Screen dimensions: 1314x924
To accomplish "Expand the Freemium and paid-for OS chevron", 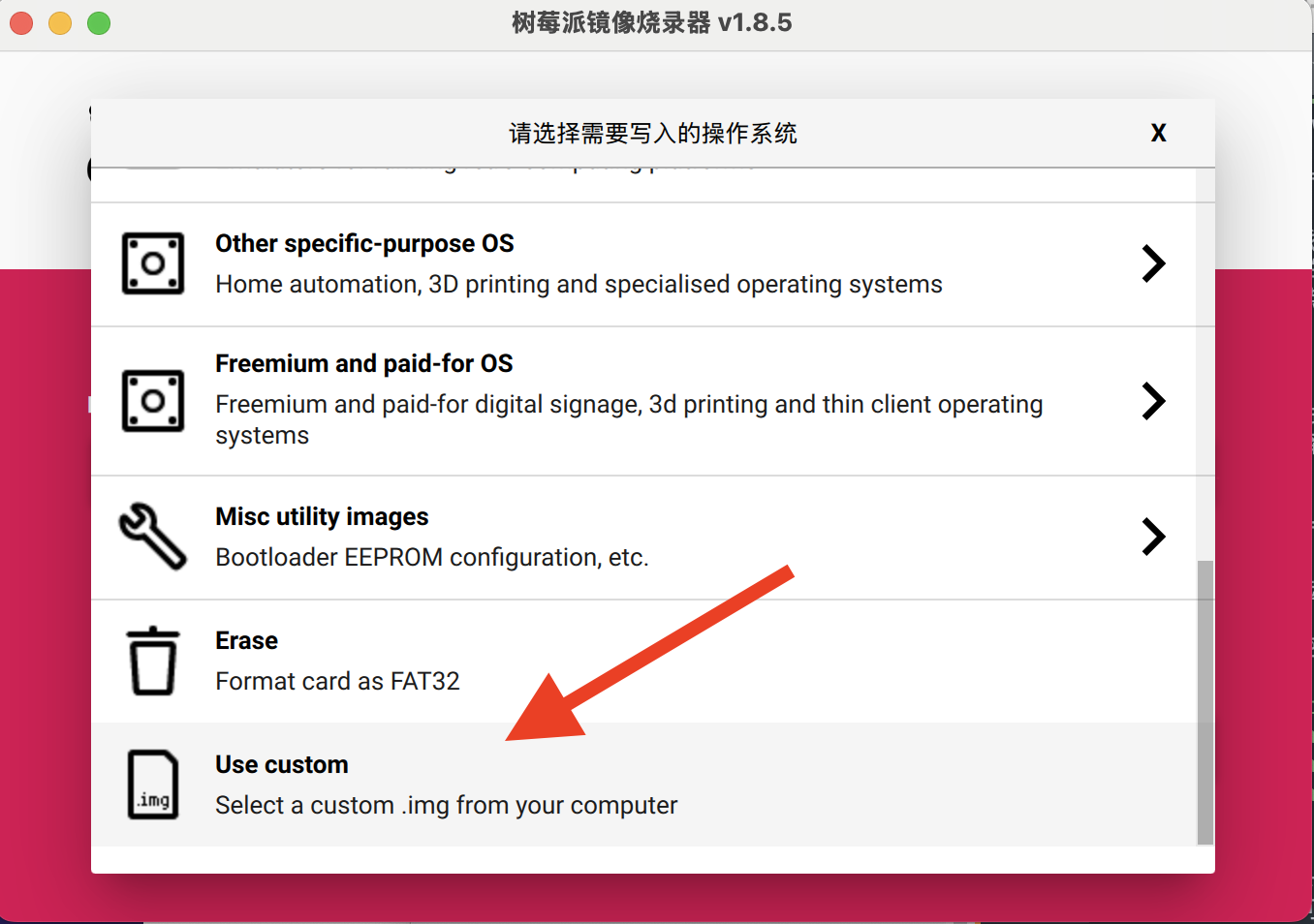I will click(1154, 400).
